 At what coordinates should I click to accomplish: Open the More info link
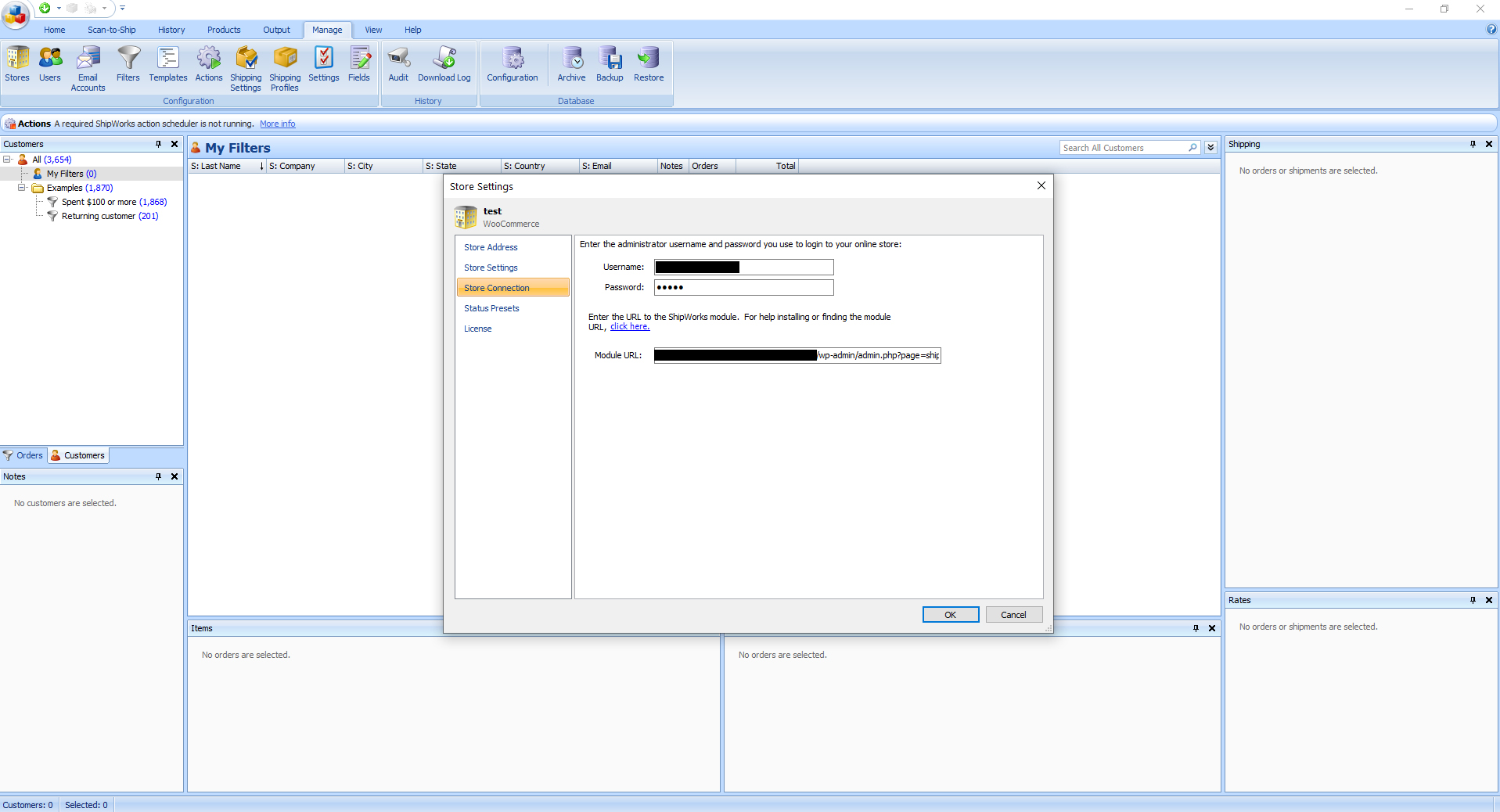(x=278, y=124)
